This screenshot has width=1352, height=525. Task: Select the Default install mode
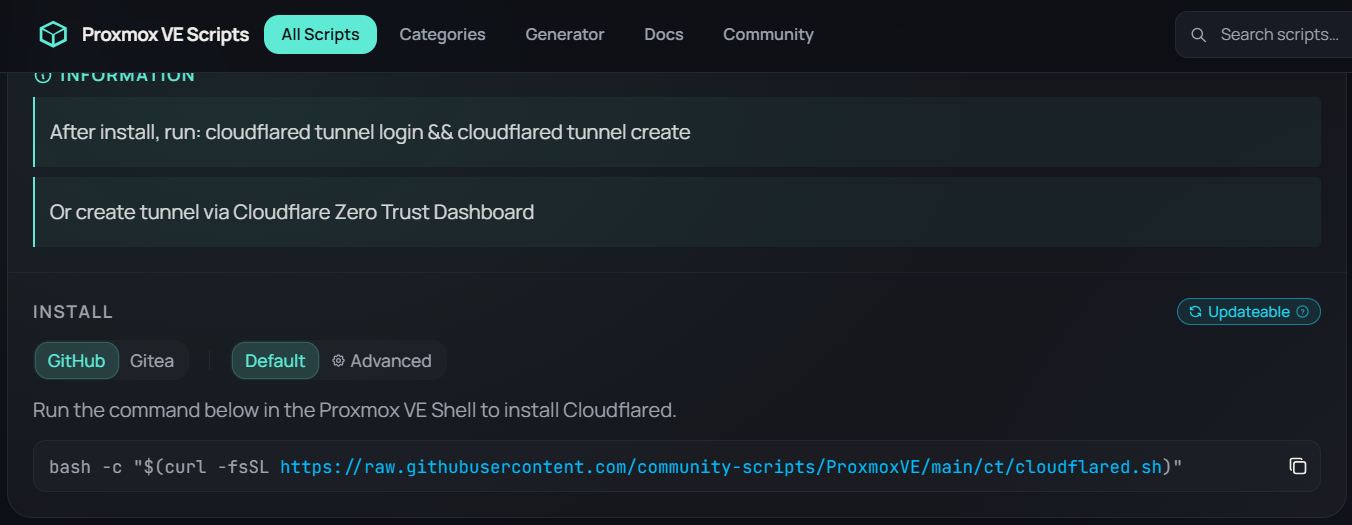(275, 361)
